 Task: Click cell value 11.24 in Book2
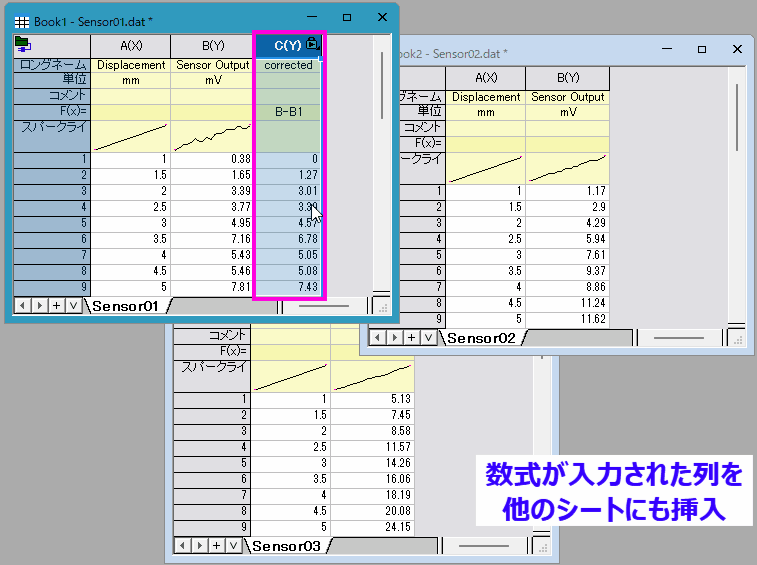[x=568, y=303]
